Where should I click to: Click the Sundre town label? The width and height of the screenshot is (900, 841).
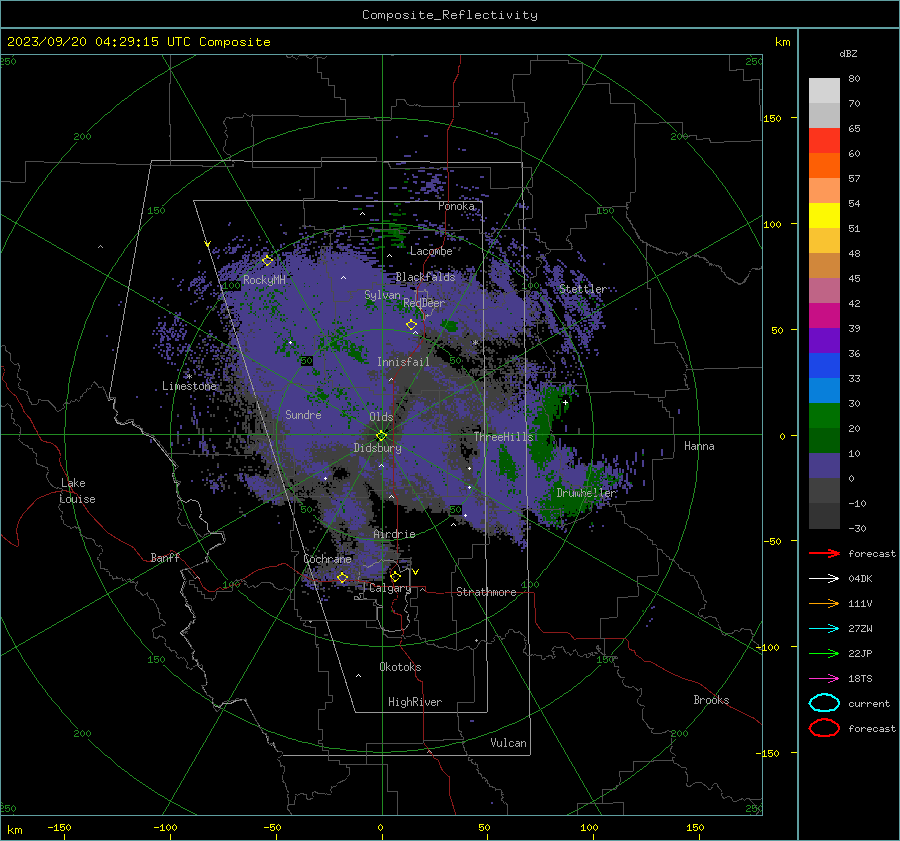pyautogui.click(x=303, y=414)
